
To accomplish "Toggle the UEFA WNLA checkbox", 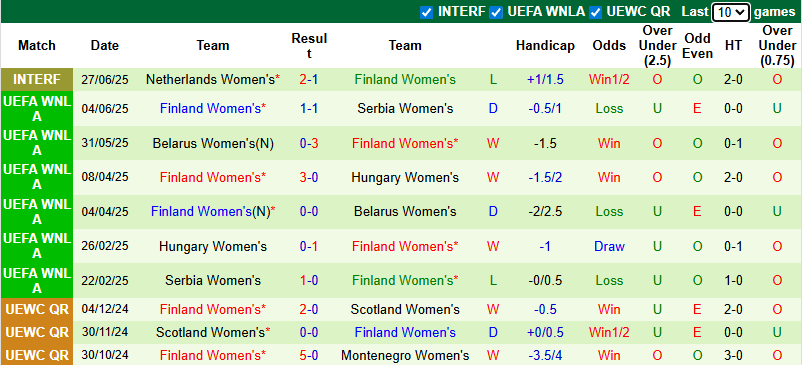I will [x=496, y=12].
